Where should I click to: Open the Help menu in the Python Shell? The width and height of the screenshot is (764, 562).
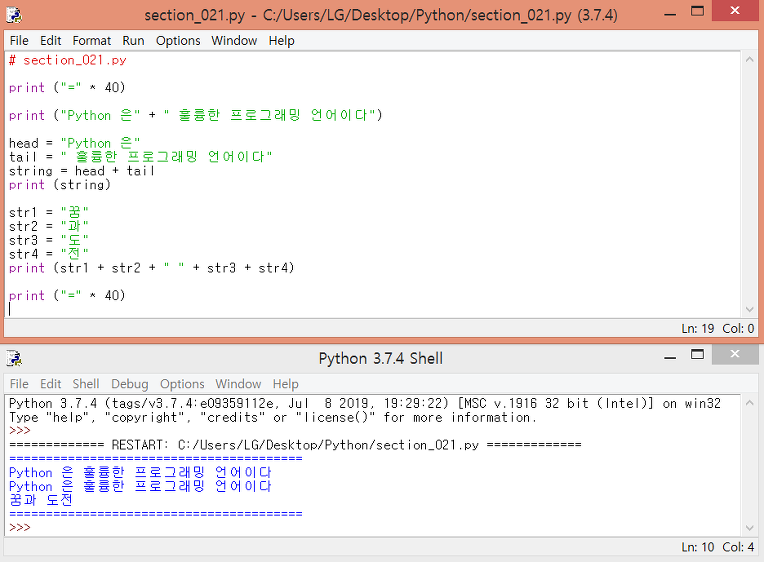tap(286, 384)
